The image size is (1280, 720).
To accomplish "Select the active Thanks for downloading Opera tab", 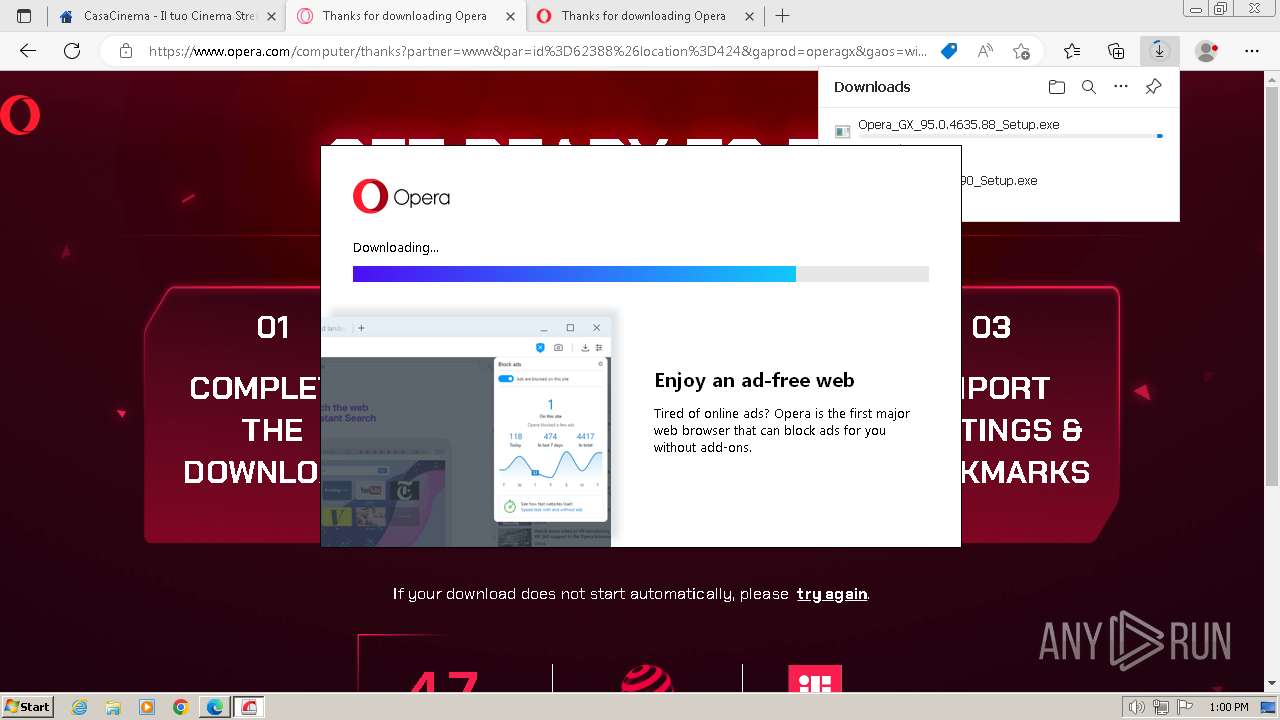I will pos(405,16).
